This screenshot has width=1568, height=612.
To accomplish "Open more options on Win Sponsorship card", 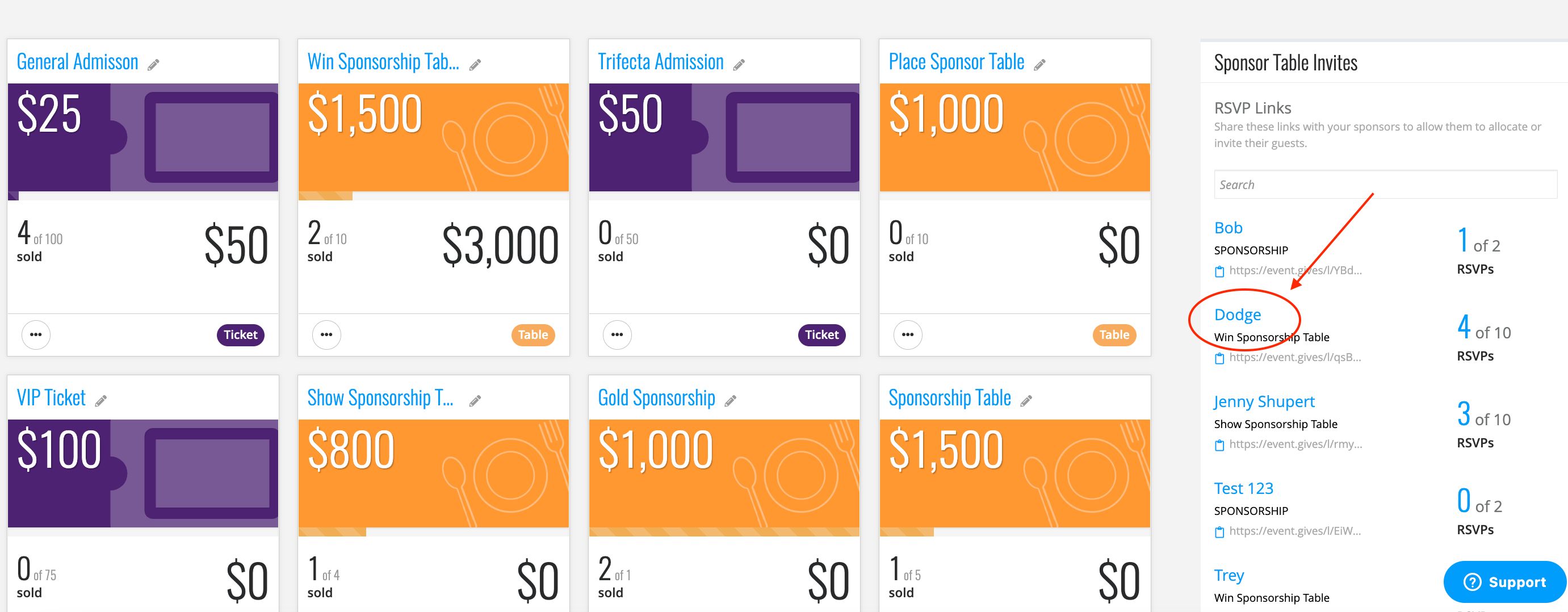I will point(326,335).
